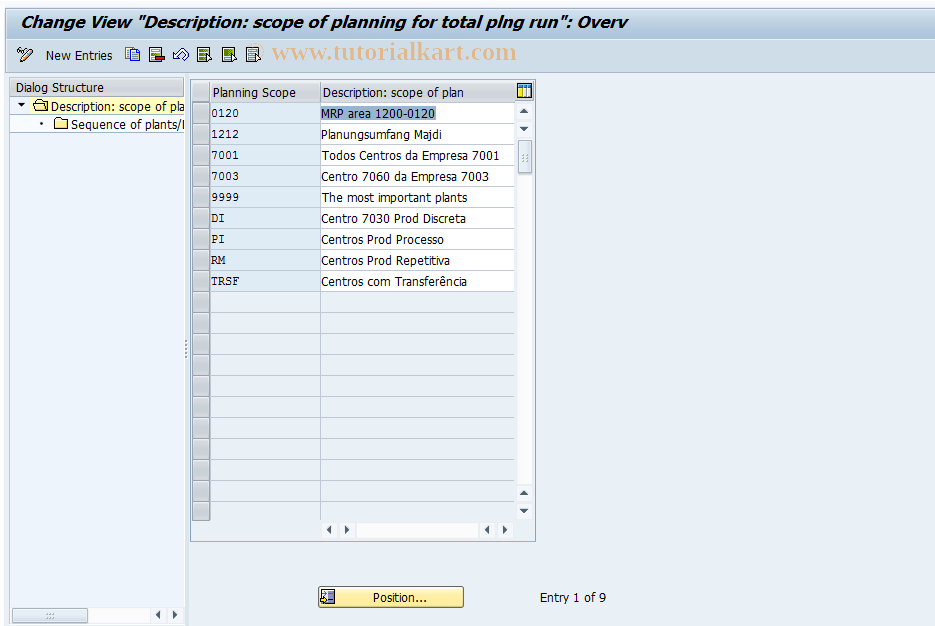Click the Select All toolbar icon

(205, 55)
